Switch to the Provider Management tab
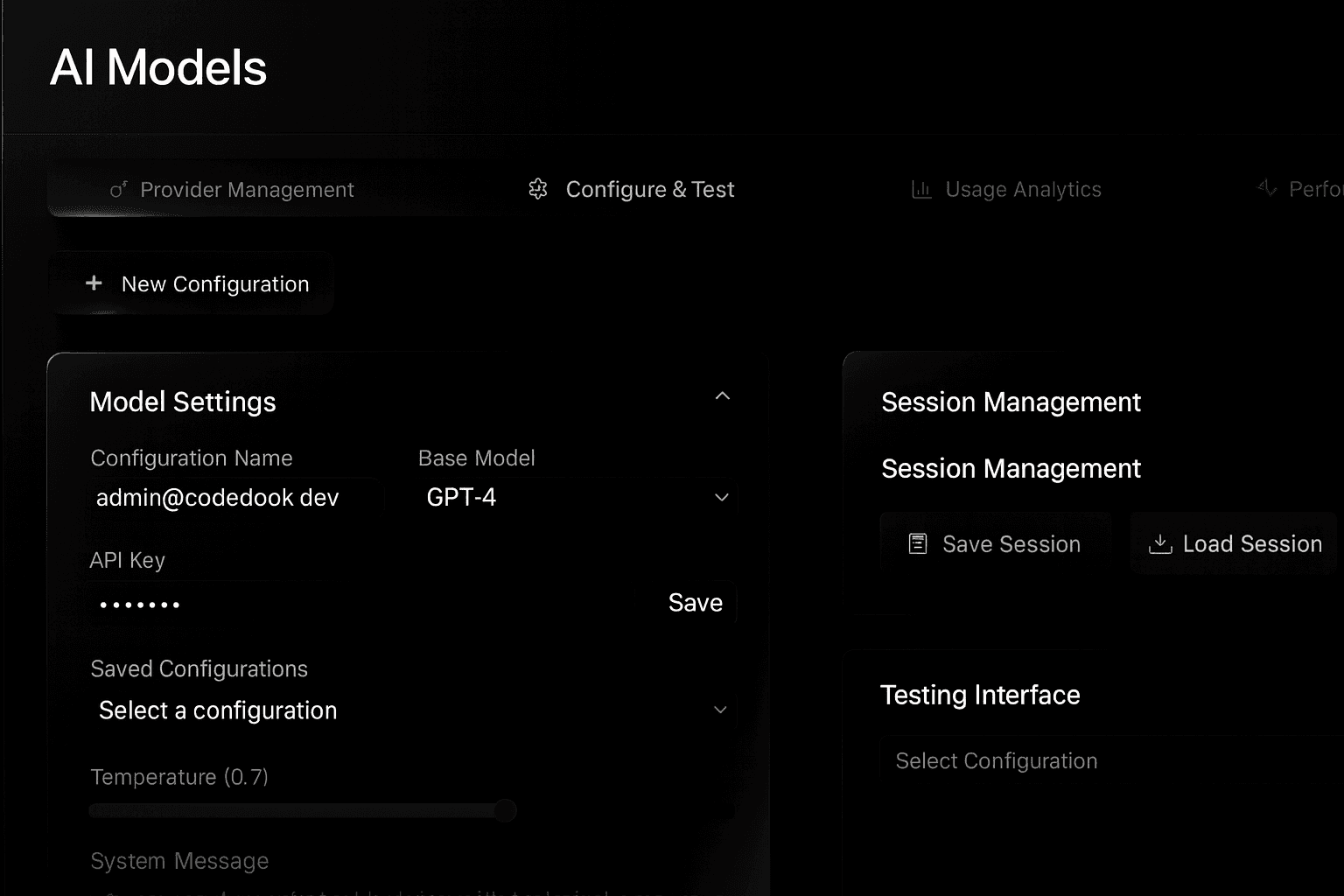Image resolution: width=1344 pixels, height=896 pixels. (248, 189)
